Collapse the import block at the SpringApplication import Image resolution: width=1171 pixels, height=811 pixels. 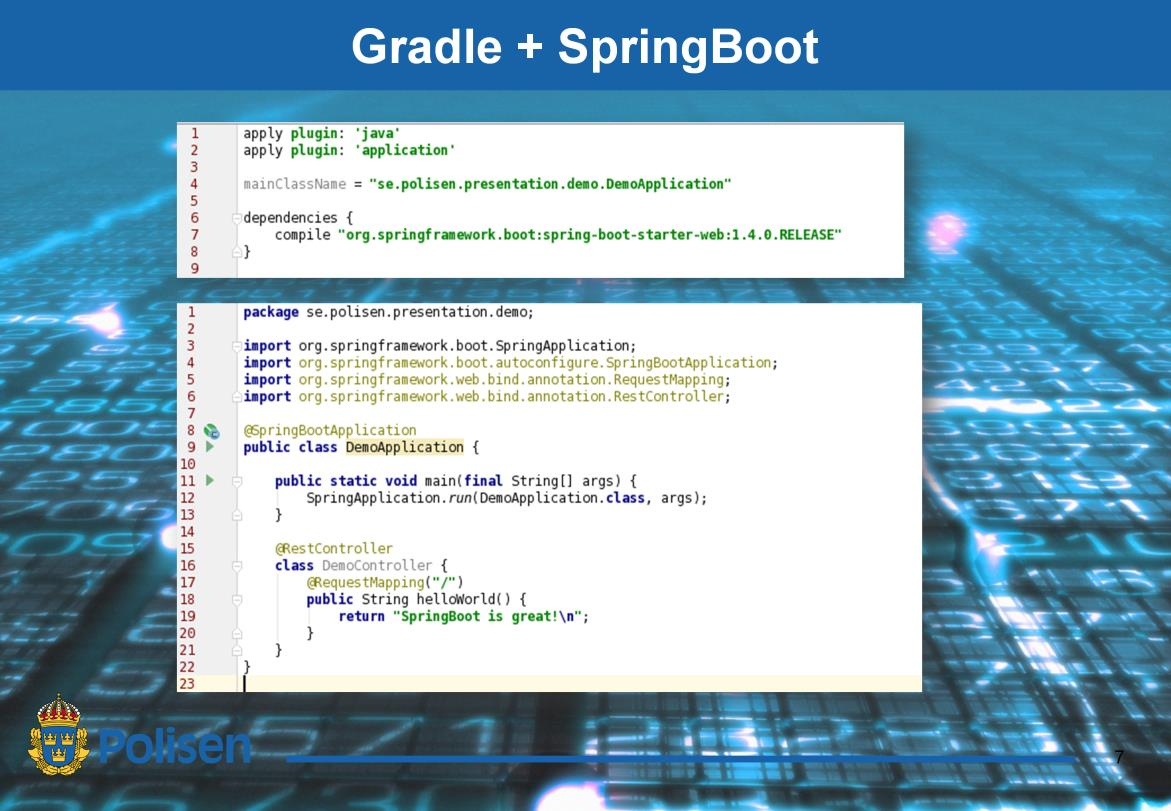(237, 346)
